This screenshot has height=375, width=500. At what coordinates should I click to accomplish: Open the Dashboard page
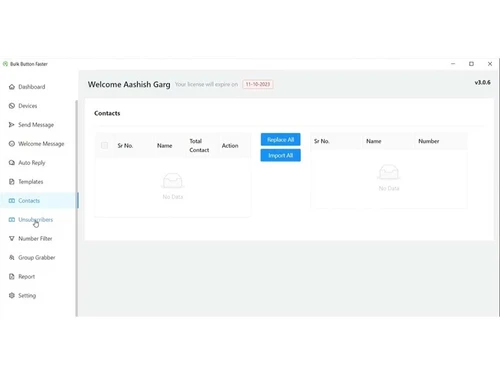coord(32,87)
